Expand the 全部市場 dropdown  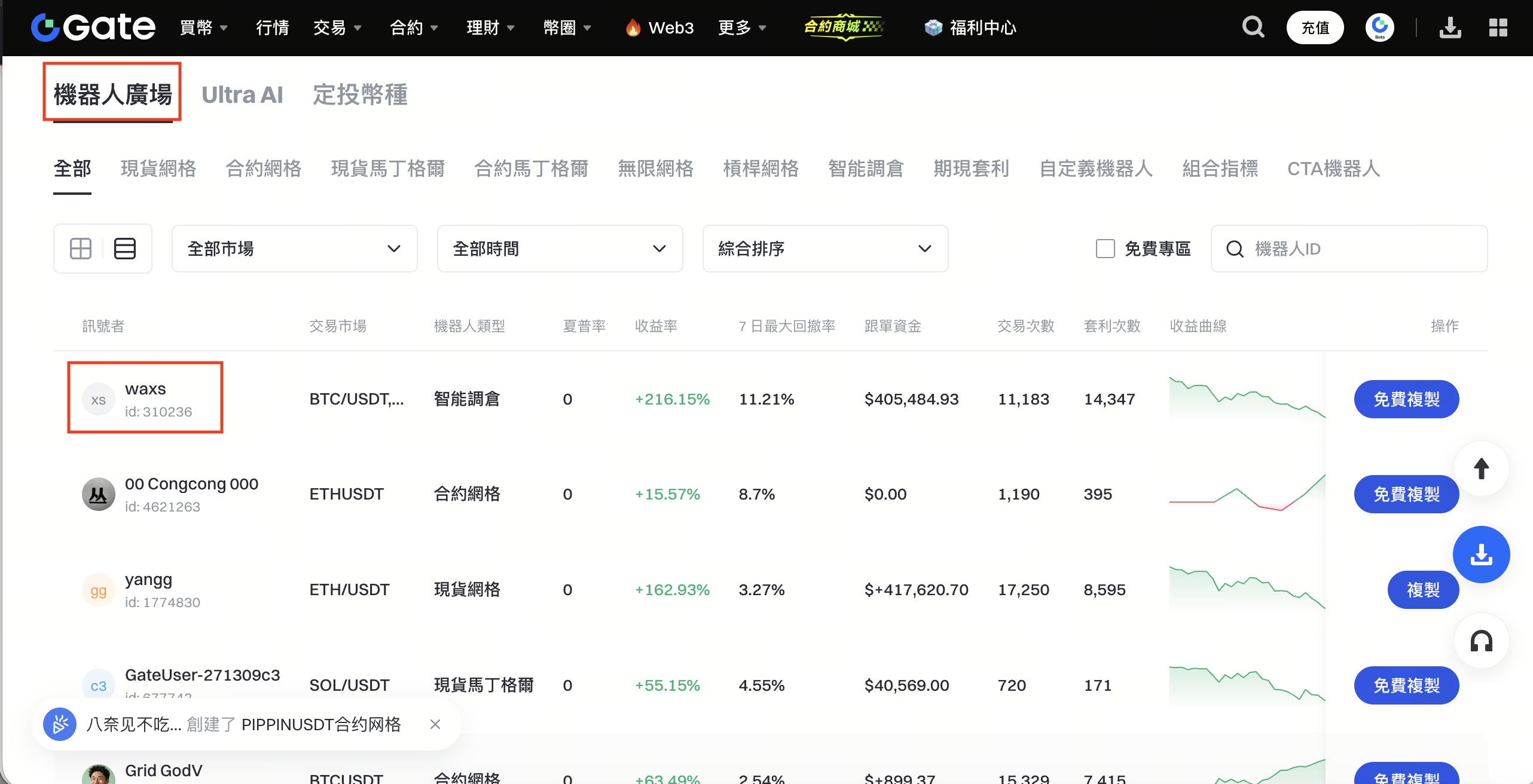coord(294,249)
